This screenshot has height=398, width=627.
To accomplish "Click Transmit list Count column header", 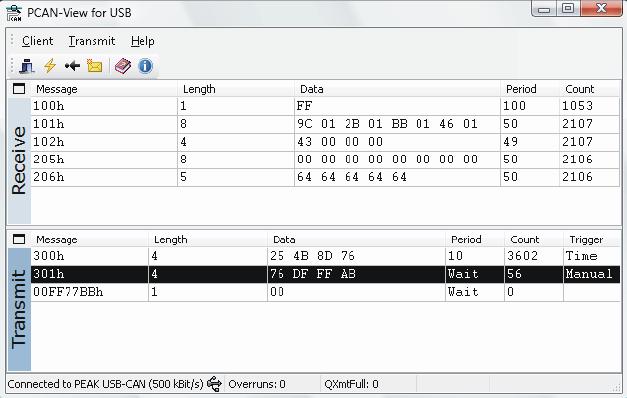I will point(525,239).
